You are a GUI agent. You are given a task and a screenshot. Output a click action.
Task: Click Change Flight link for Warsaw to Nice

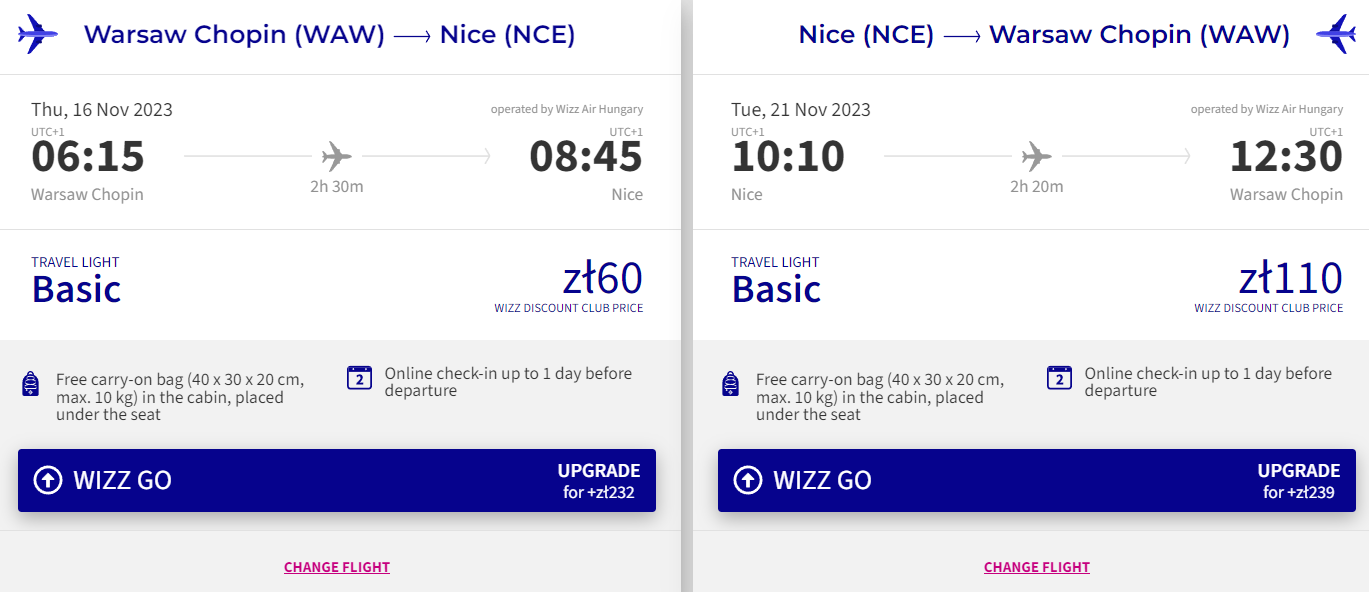[337, 567]
